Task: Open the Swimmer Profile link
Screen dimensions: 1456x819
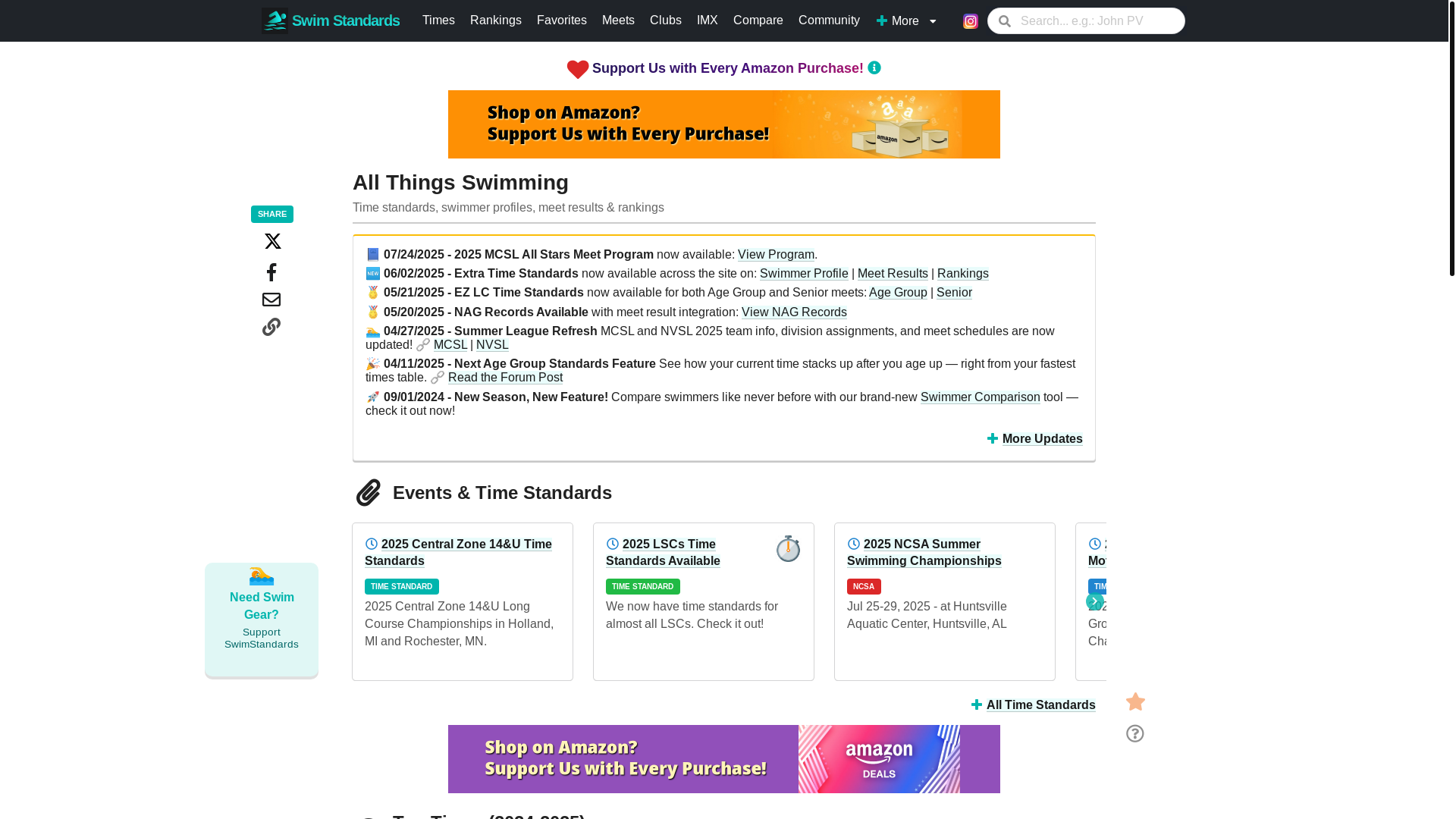Action: (804, 274)
